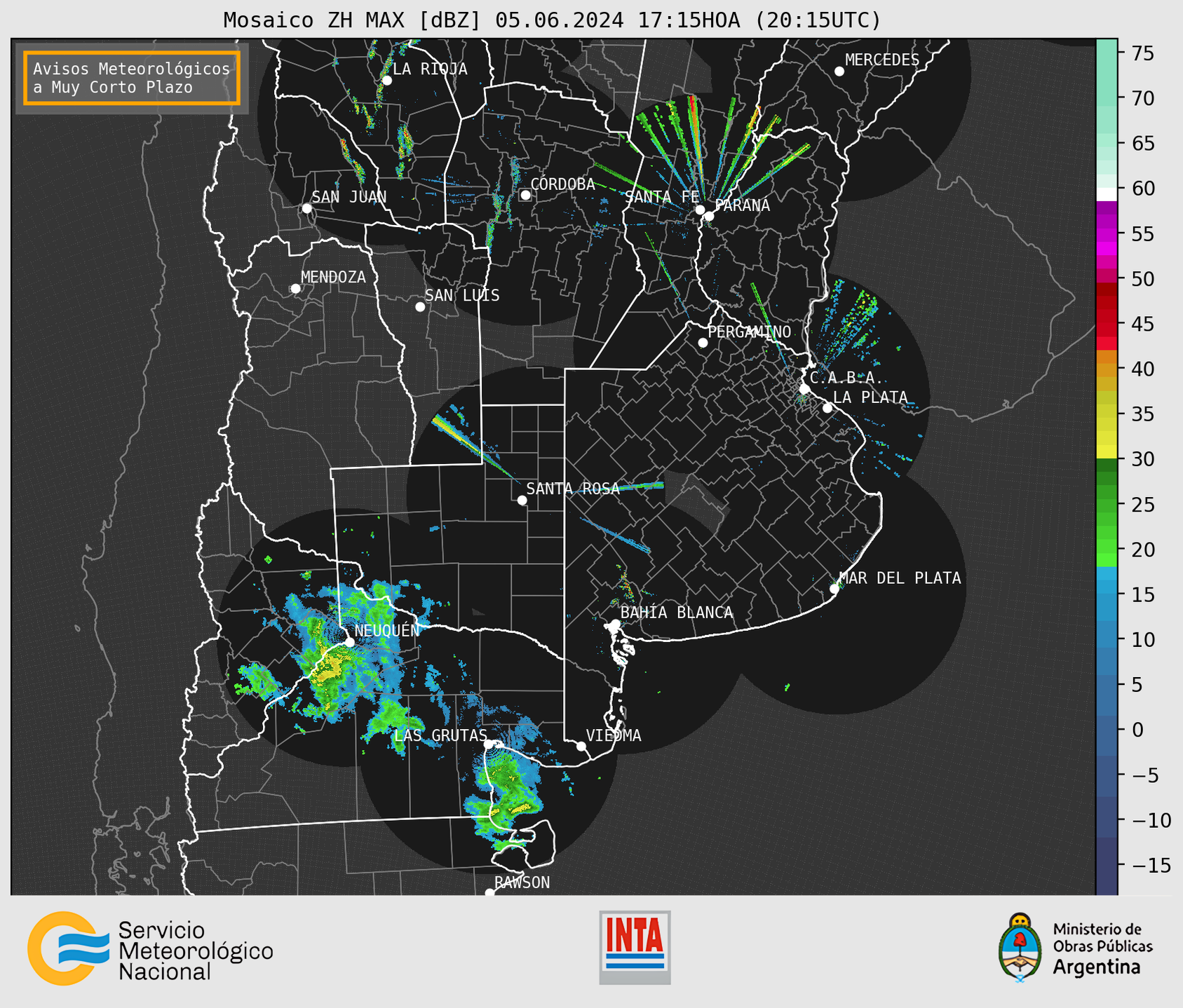Click the SANTA ROSA city marker dot

[x=522, y=500]
